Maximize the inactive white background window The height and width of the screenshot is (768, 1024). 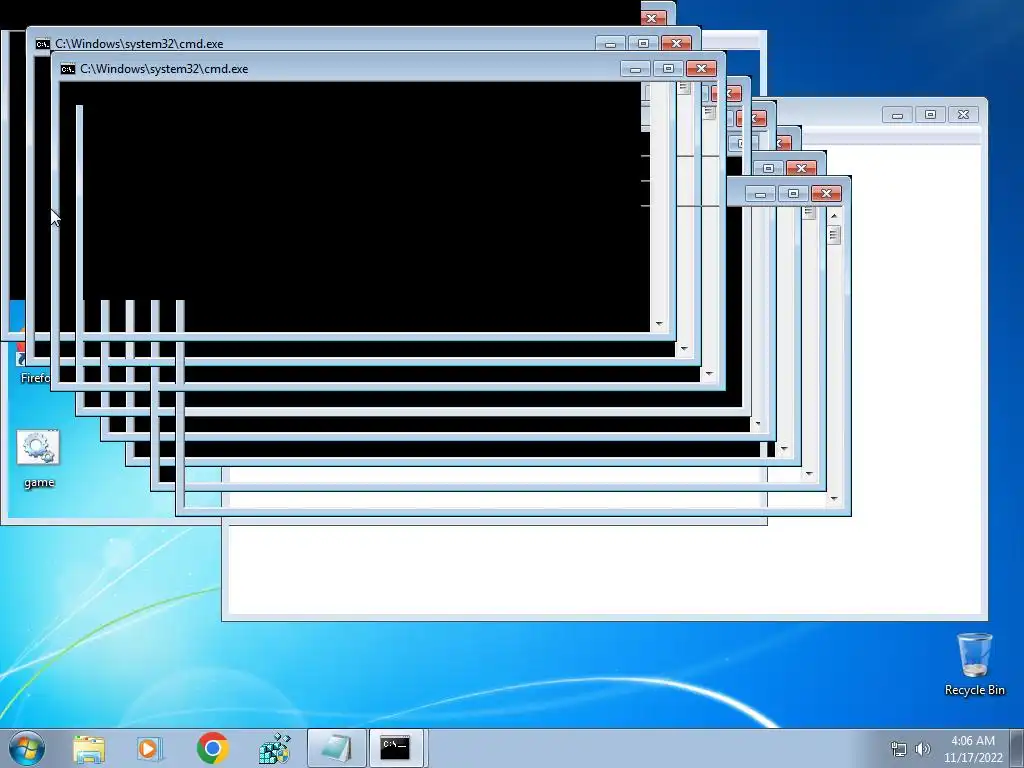[x=930, y=115]
